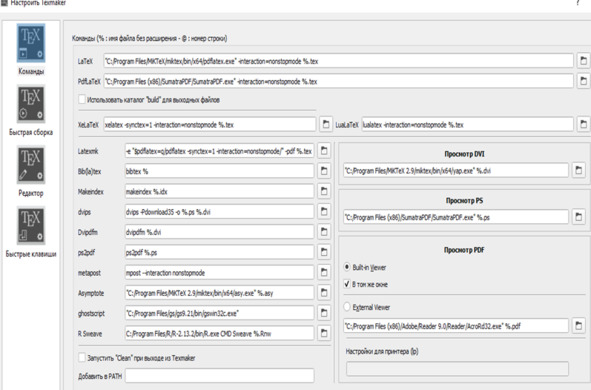Click the Добавить в PATH input field
The height and width of the screenshot is (390, 591).
coord(219,376)
